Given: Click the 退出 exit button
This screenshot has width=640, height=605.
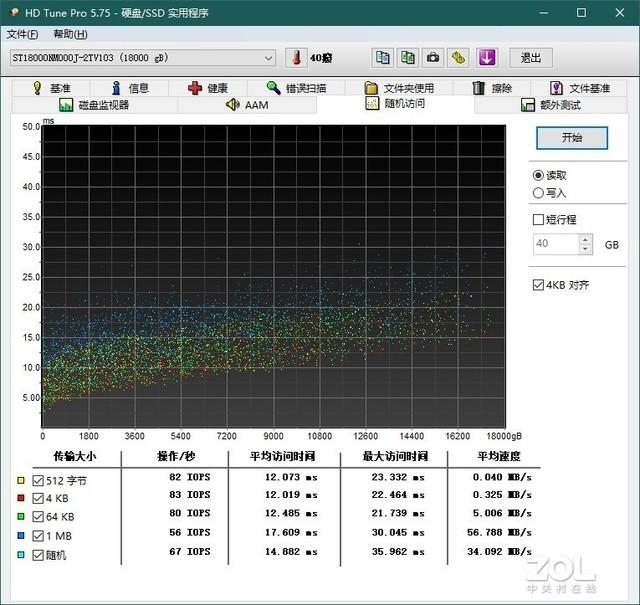Looking at the screenshot, I should click(531, 58).
